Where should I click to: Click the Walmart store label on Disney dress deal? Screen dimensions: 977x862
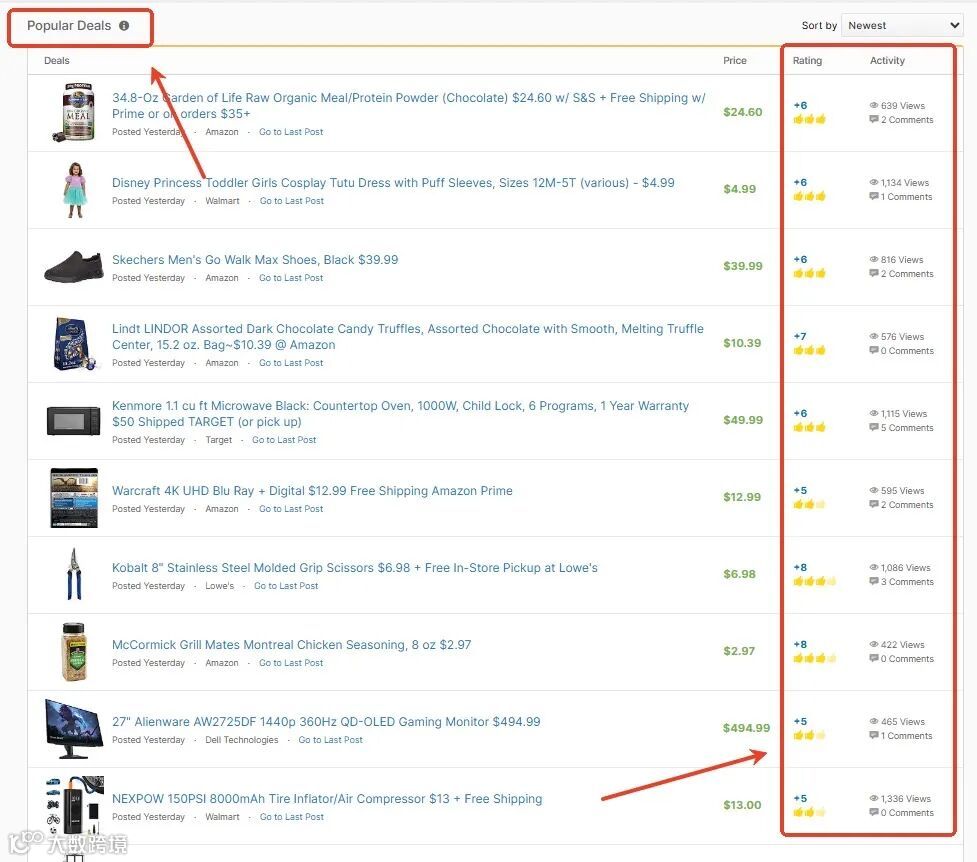click(222, 201)
